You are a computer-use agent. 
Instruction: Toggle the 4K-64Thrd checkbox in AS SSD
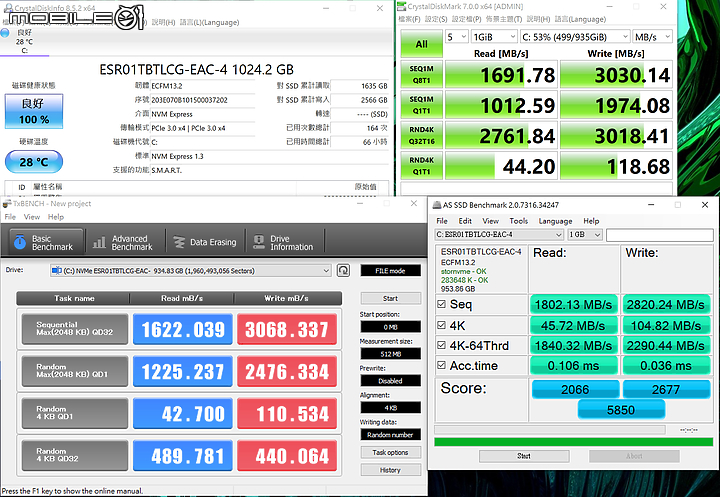click(x=441, y=345)
